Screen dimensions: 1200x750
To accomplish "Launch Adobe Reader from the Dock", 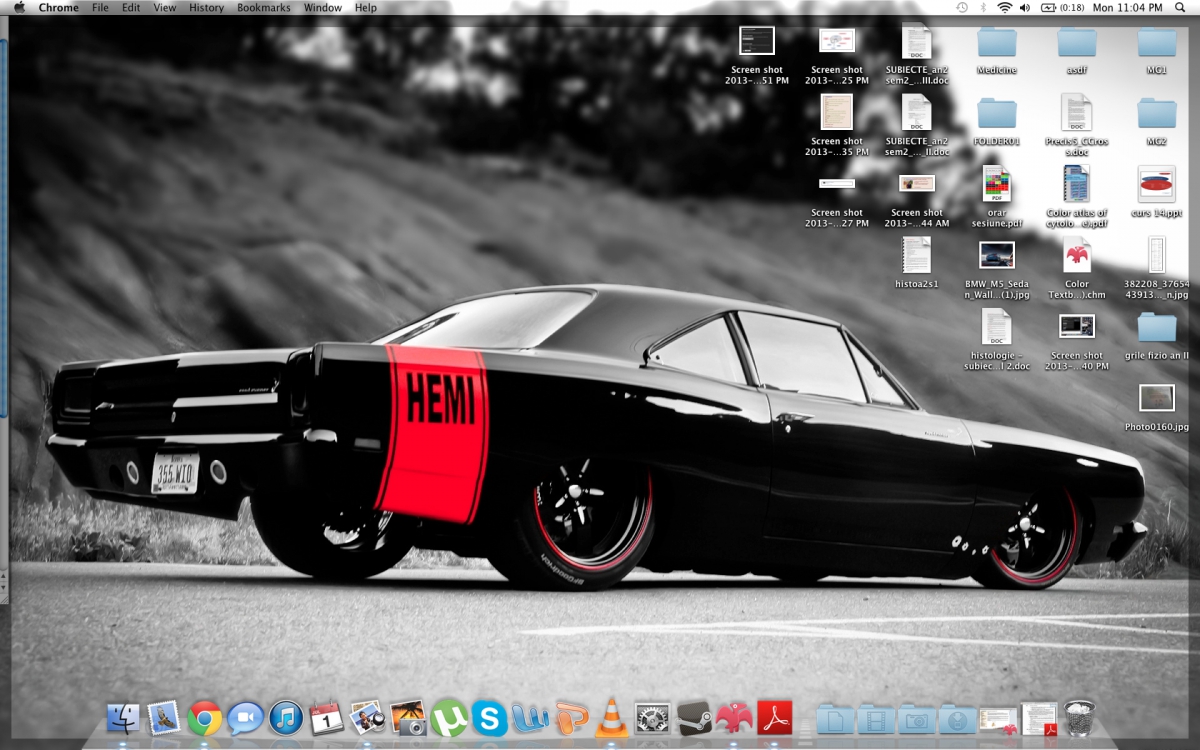I will coord(775,717).
